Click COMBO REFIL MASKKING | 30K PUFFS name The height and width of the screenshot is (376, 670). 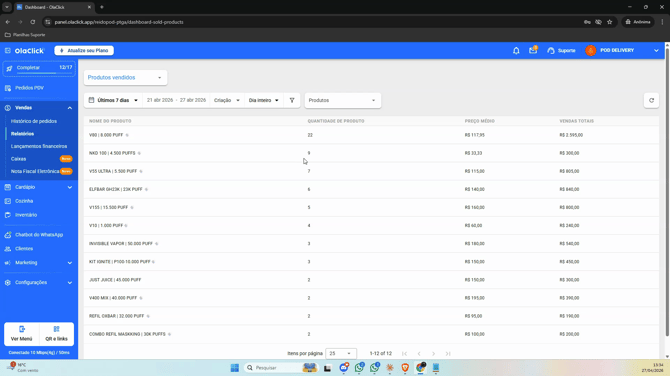[x=127, y=334]
